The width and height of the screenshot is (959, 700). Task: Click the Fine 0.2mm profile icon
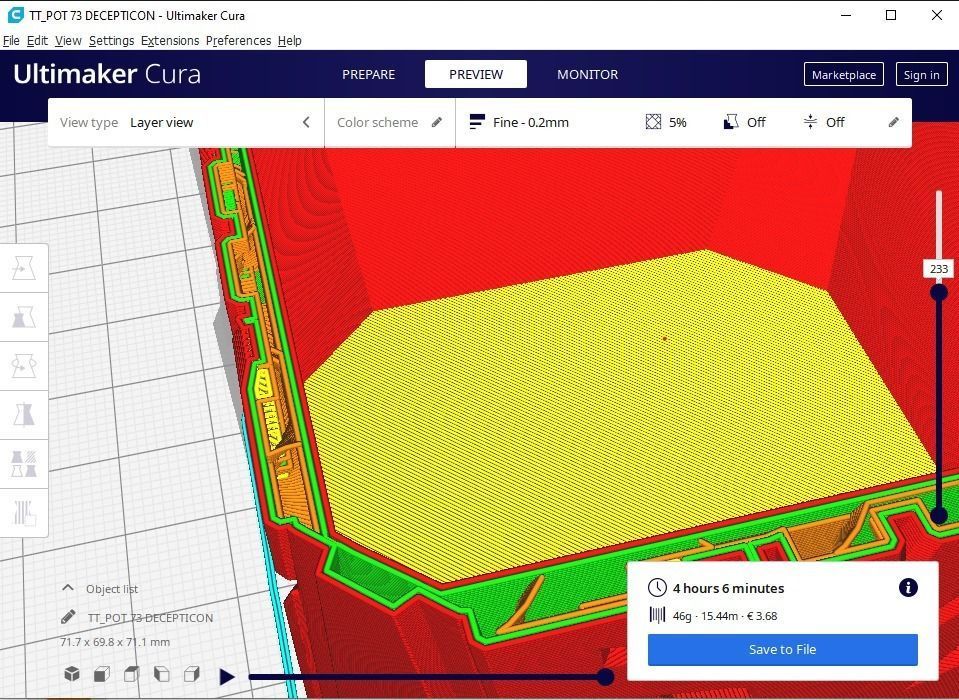pos(477,122)
